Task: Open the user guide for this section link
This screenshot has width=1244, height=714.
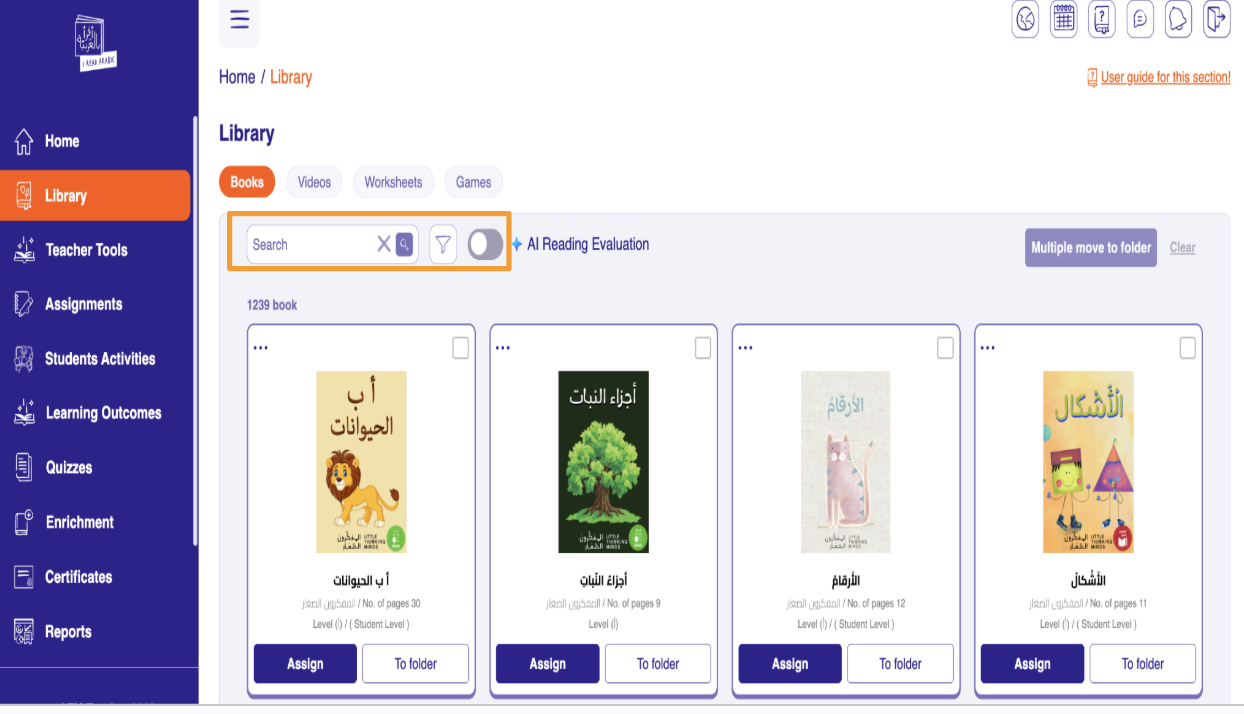Action: [x=1164, y=77]
